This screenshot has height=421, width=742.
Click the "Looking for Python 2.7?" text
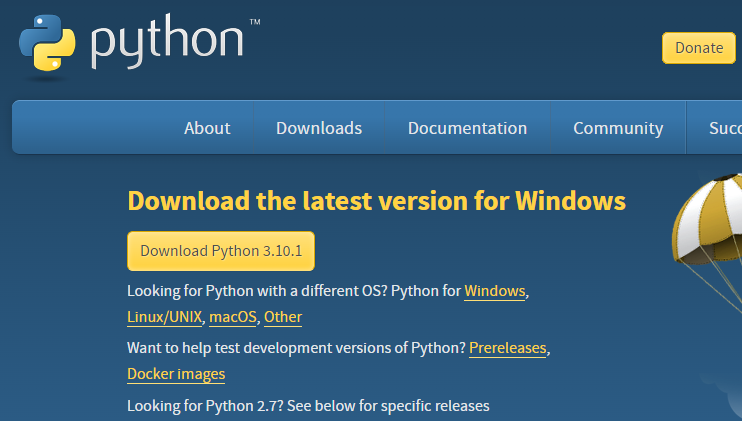[205, 406]
